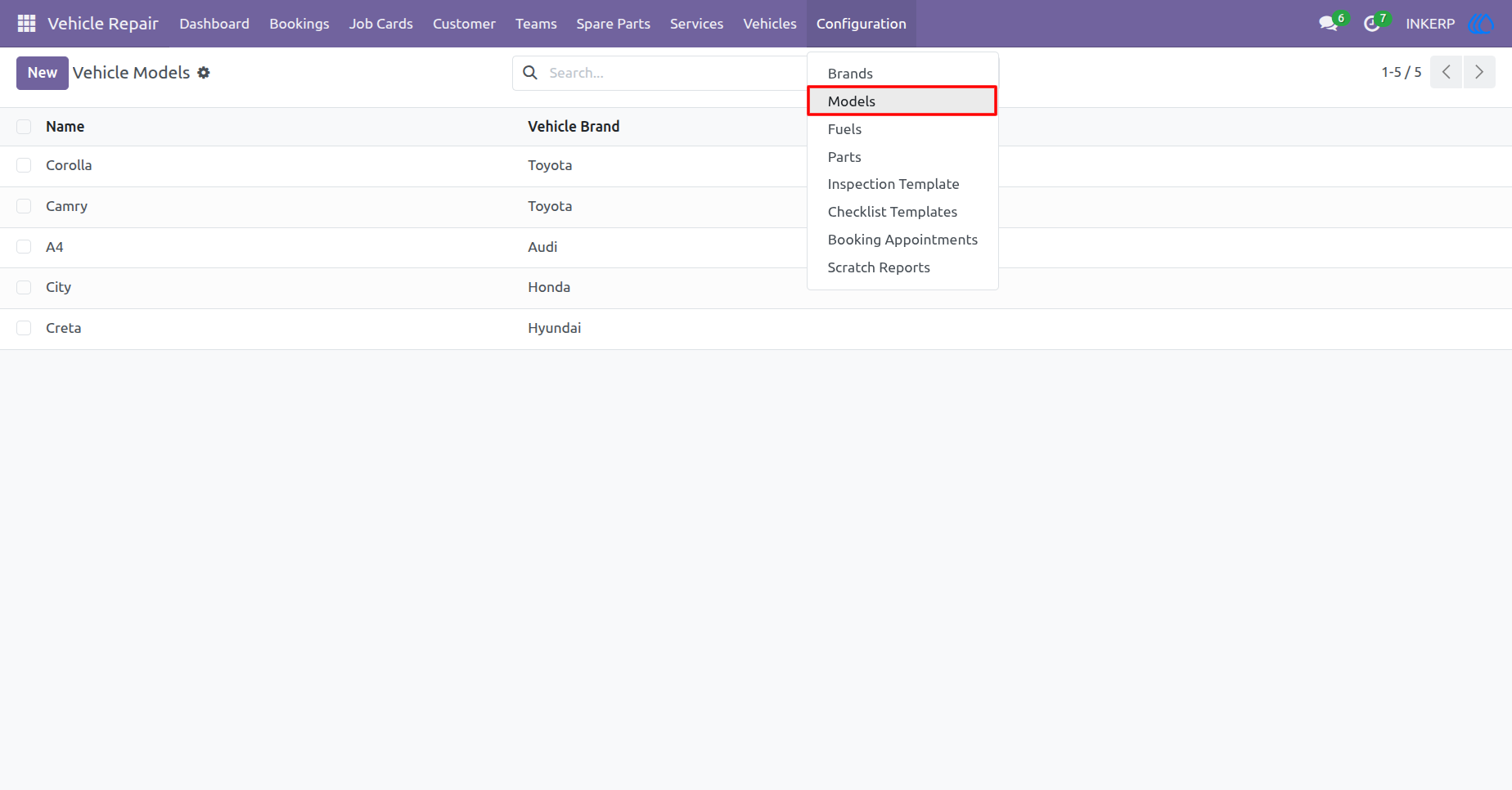This screenshot has height=790, width=1512.
Task: Open Teams in top navigation
Action: [x=536, y=24]
